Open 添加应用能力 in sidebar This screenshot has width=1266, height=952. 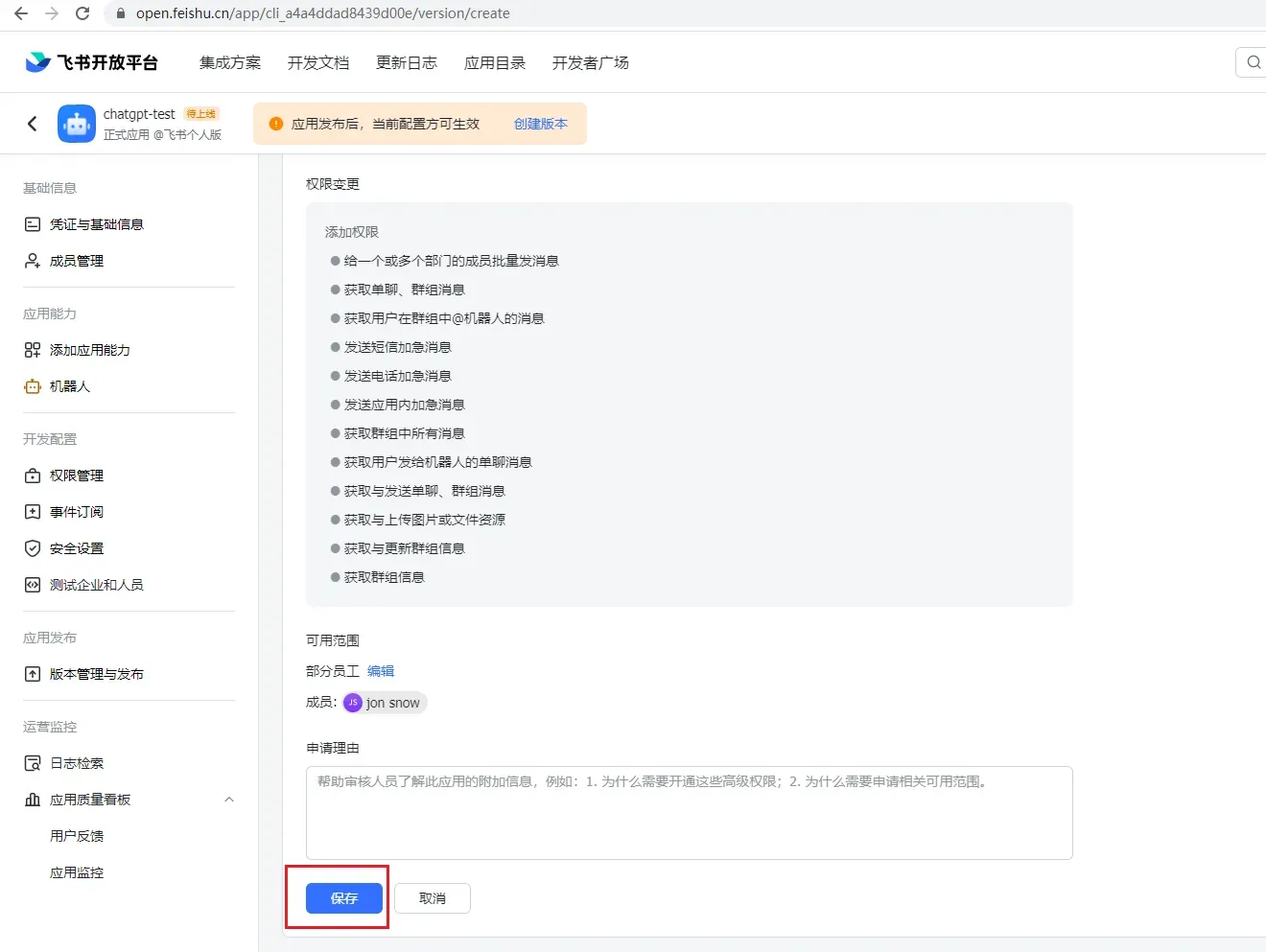click(90, 350)
